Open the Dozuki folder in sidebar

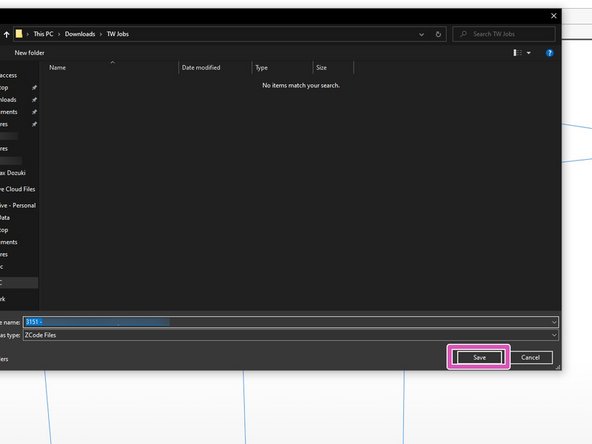click(x=13, y=173)
